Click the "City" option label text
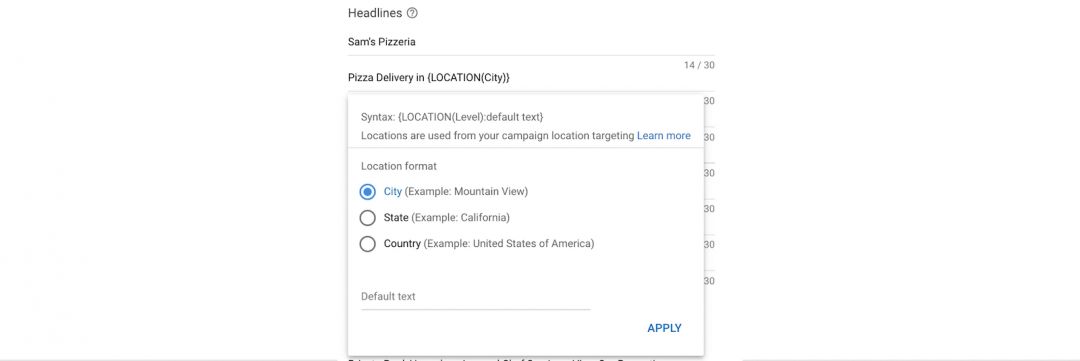This screenshot has width=1080, height=361. [393, 192]
